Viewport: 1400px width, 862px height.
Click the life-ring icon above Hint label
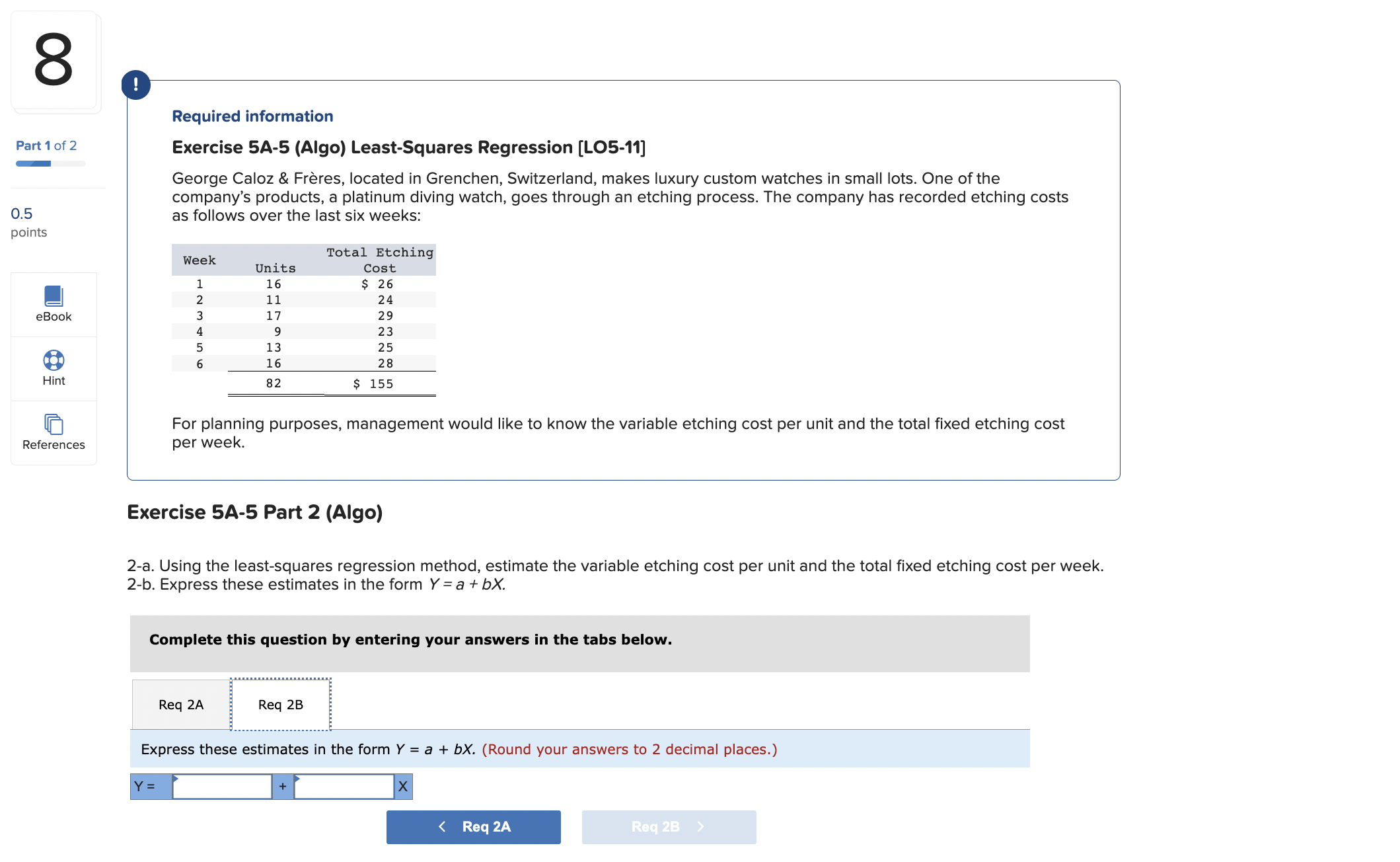click(53, 360)
